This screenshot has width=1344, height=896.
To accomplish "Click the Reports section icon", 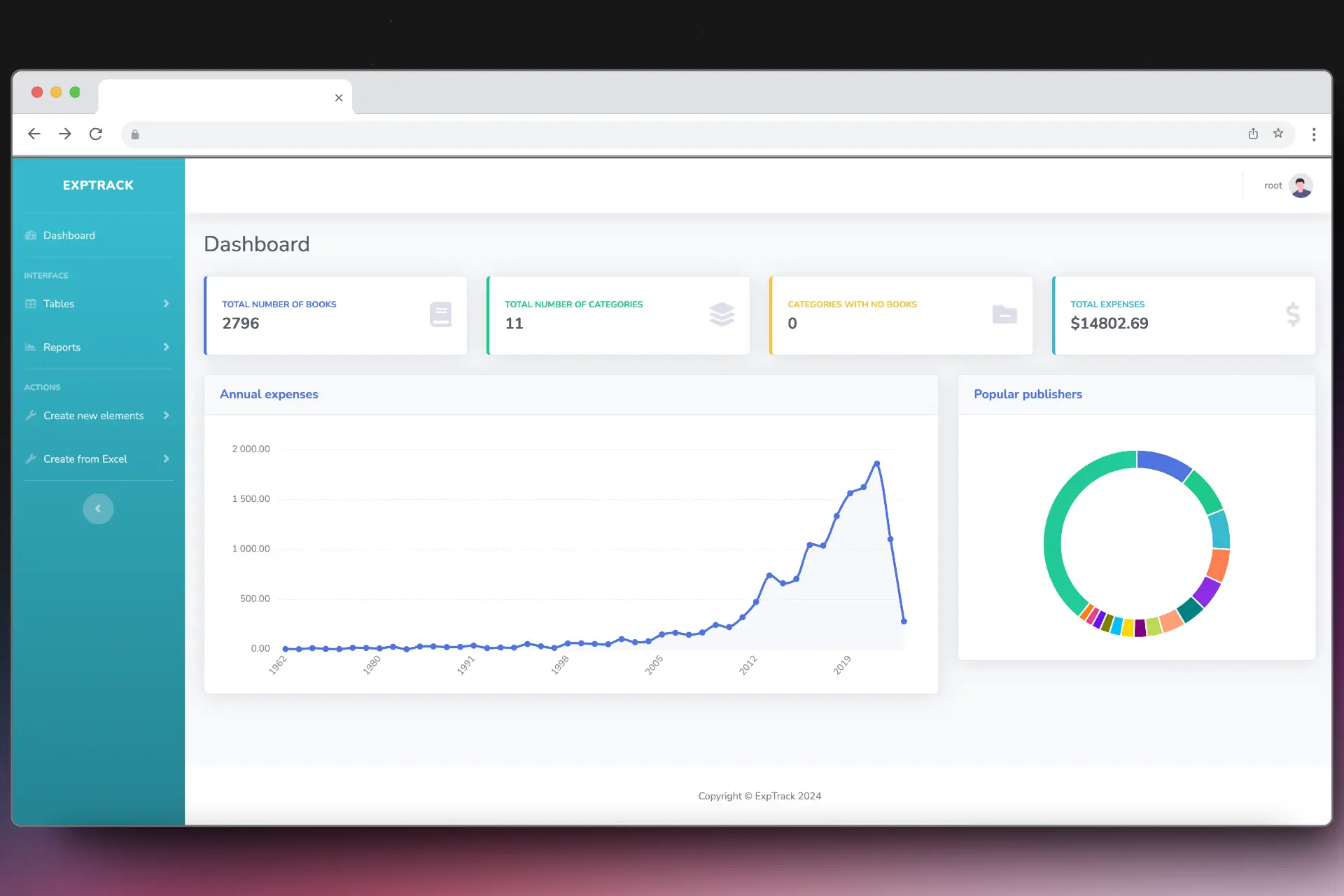I will tap(29, 347).
